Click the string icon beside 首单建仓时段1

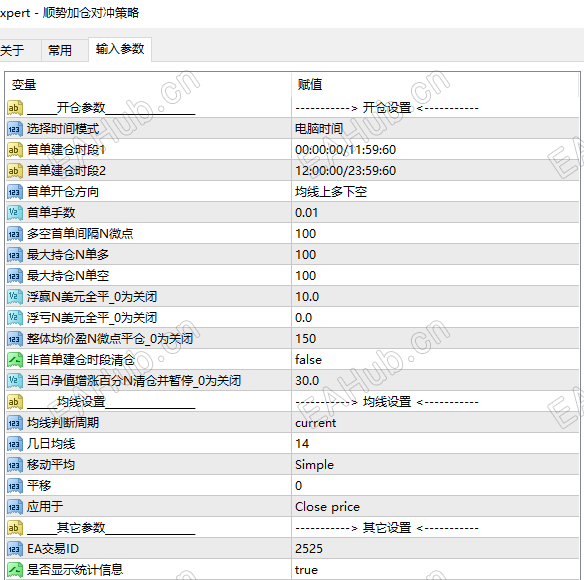(x=15, y=150)
